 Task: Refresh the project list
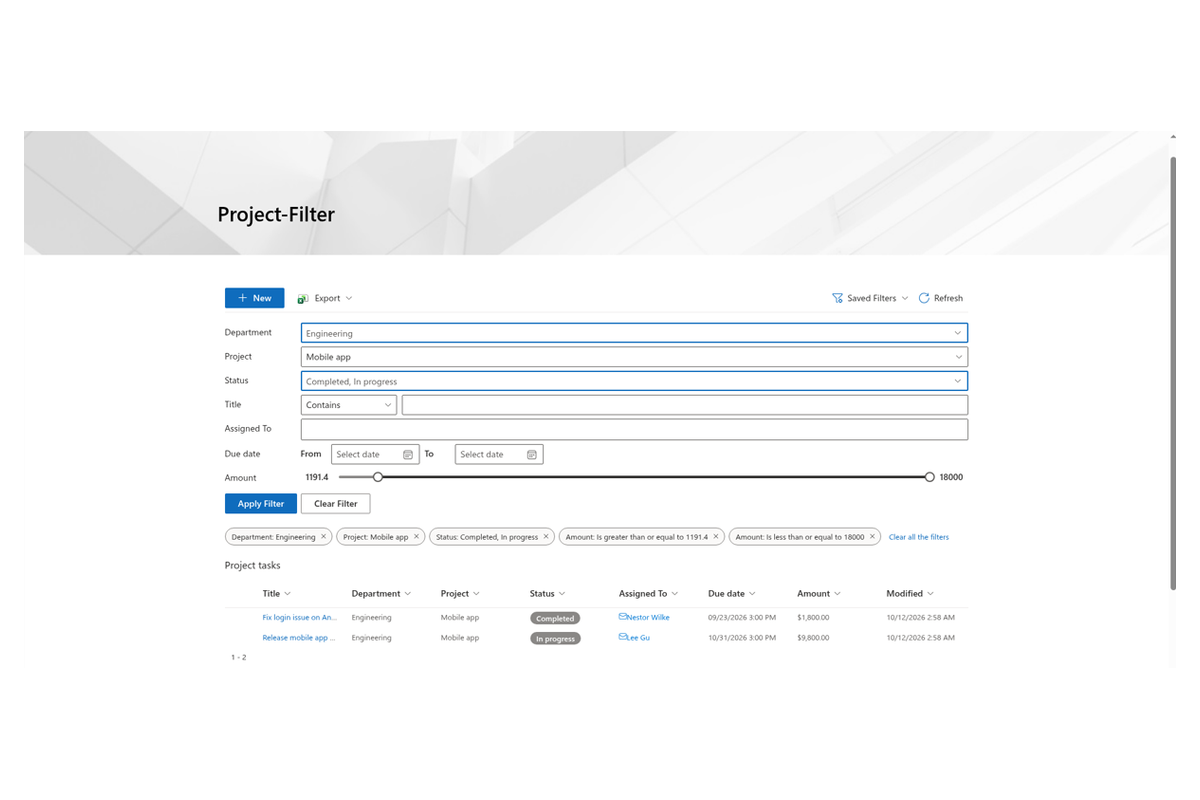[x=941, y=298]
